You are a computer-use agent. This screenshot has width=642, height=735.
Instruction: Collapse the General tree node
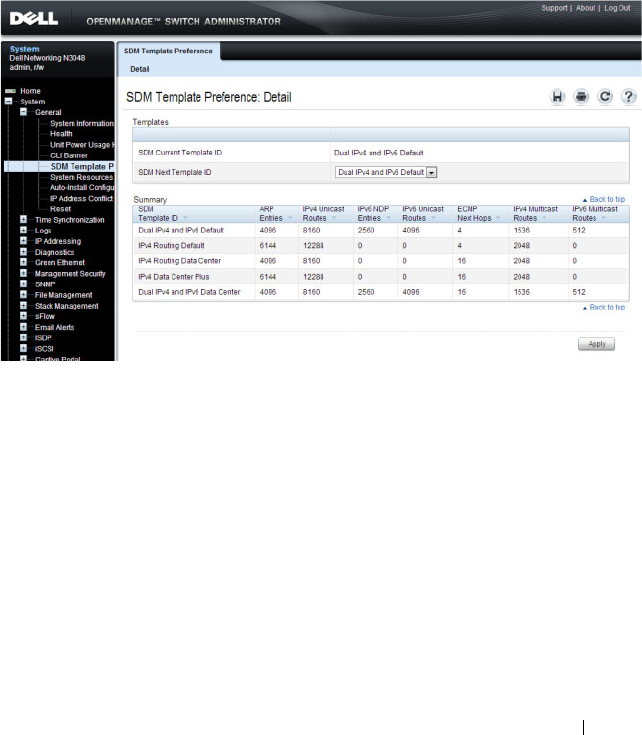tap(23, 112)
